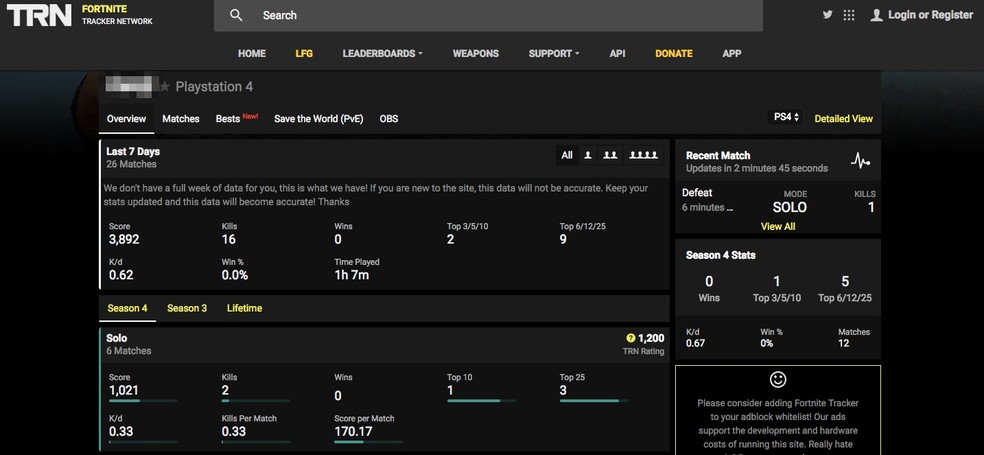Select the Lifetime stats tab
The width and height of the screenshot is (984, 455).
point(245,308)
